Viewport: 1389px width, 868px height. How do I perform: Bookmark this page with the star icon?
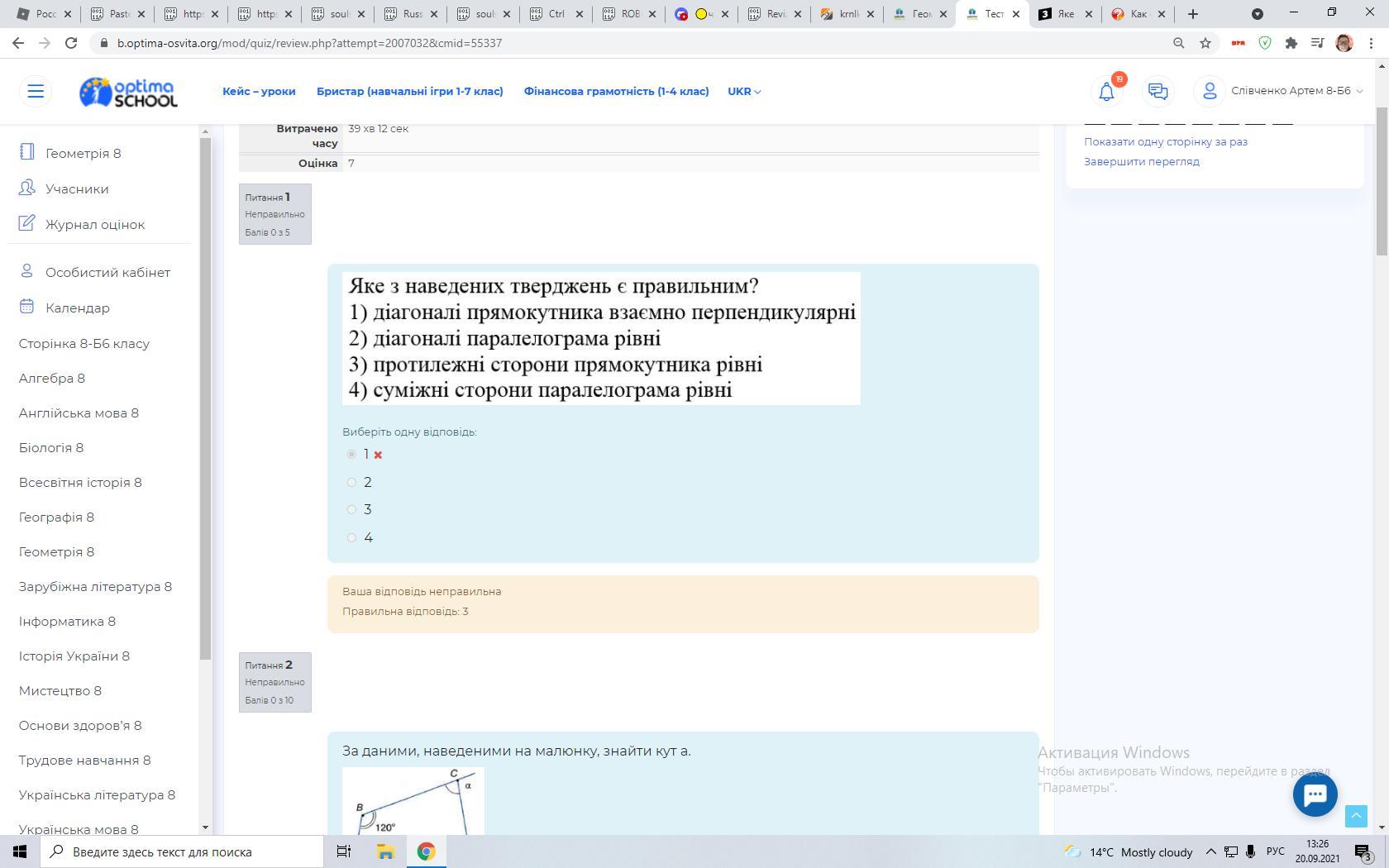pyautogui.click(x=1205, y=43)
